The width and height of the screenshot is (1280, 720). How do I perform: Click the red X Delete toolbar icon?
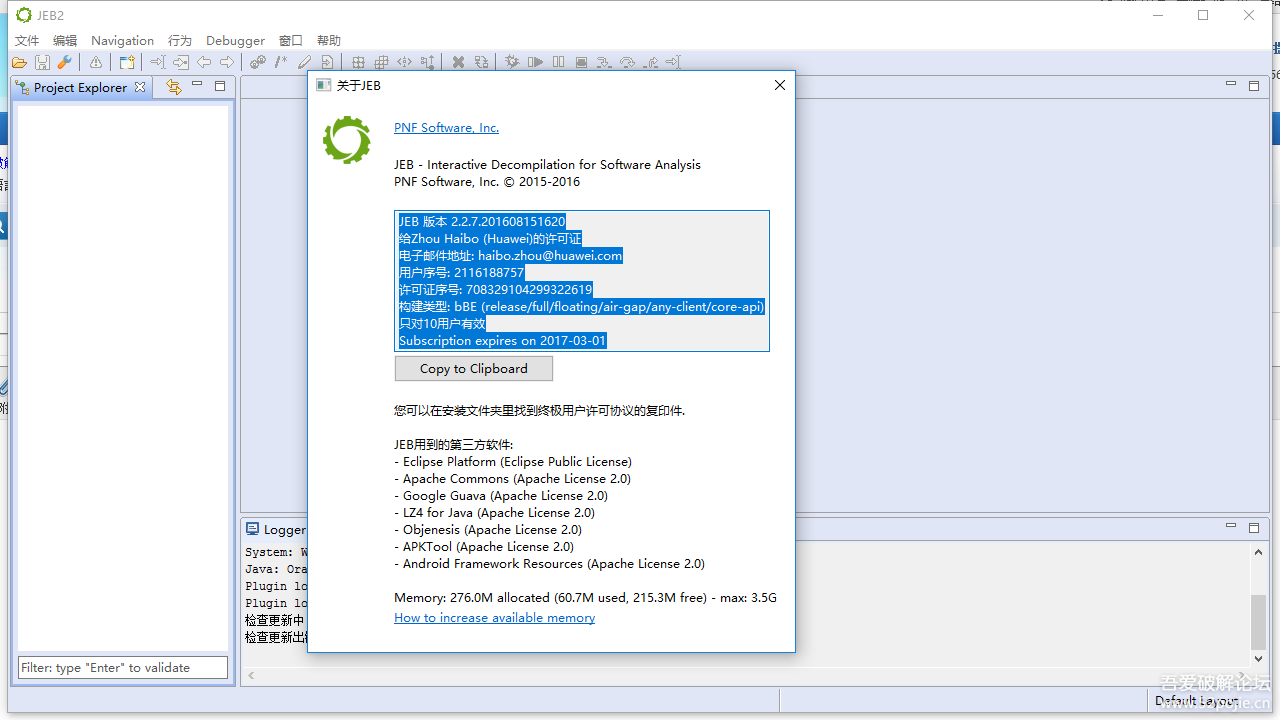[x=458, y=63]
